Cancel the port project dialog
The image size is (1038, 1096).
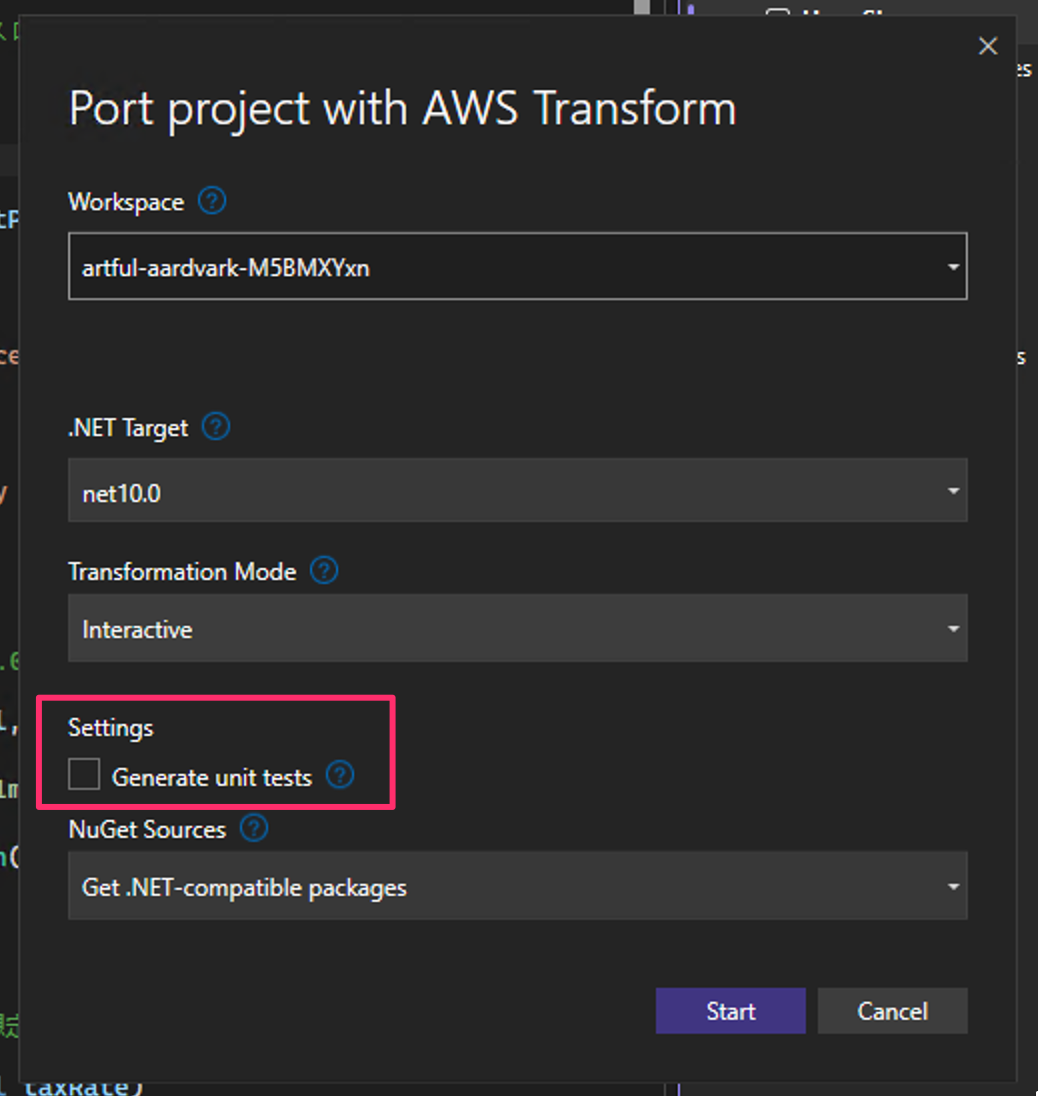(x=893, y=1011)
